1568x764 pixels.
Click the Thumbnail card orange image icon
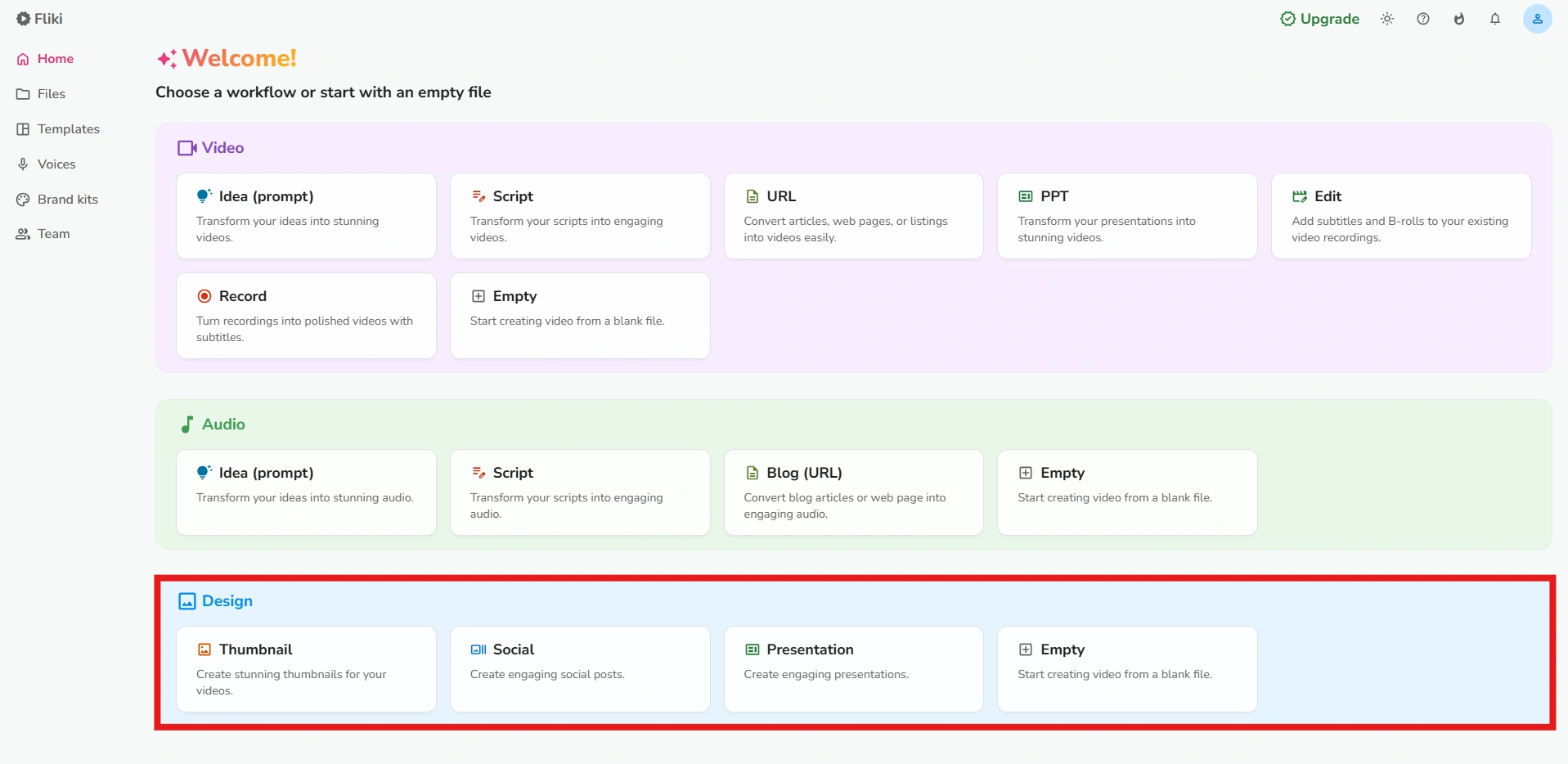coord(204,649)
